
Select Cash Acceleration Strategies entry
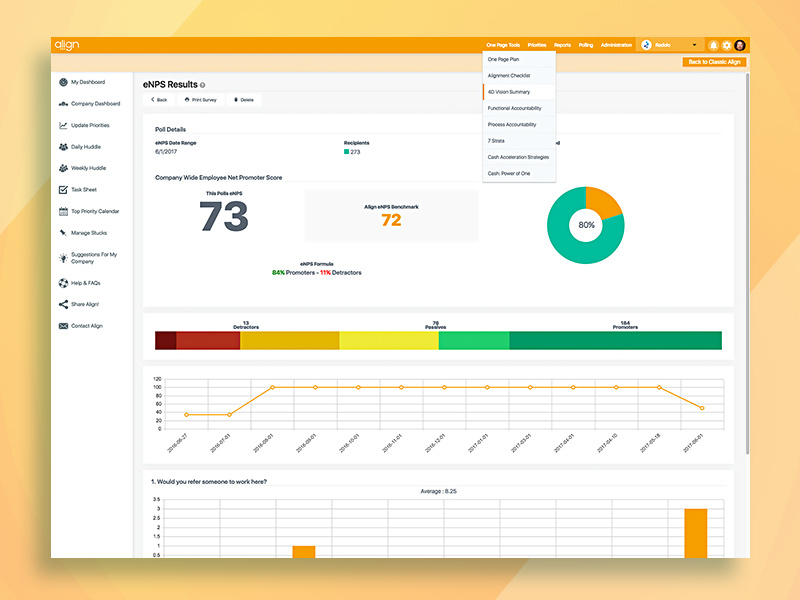(x=519, y=158)
